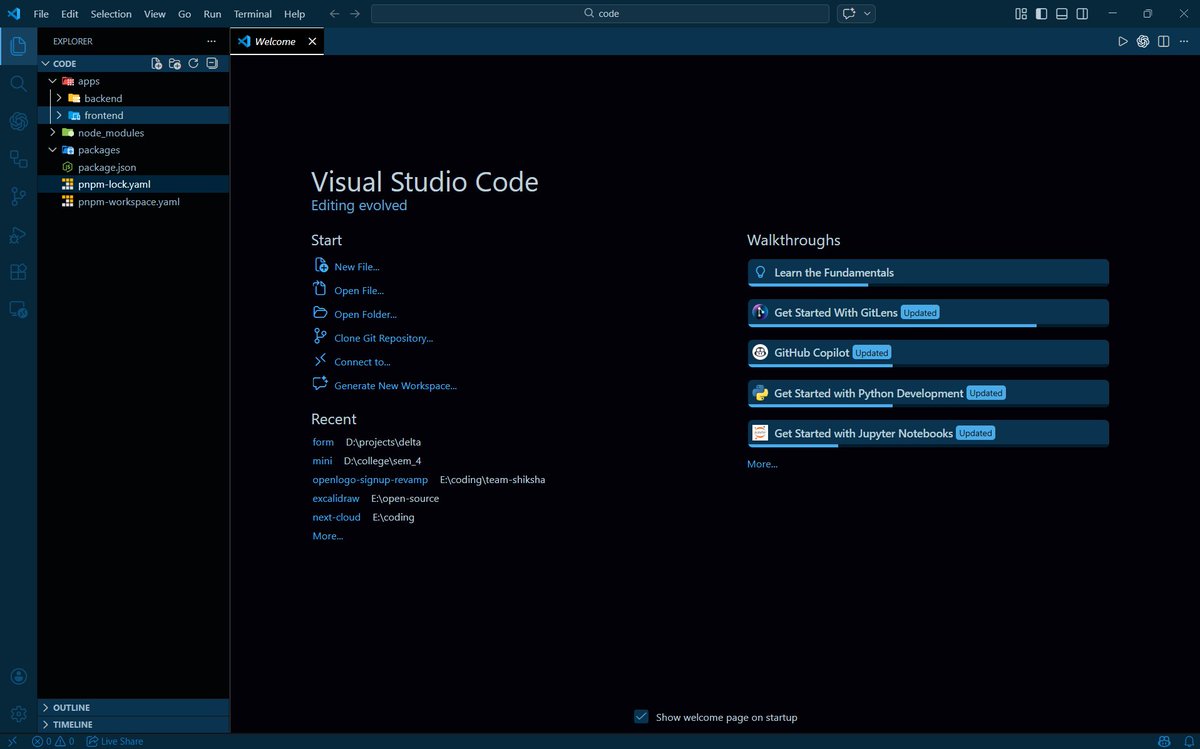Click the Run play icon in editor toolbar
The image size is (1200, 749).
[1123, 41]
